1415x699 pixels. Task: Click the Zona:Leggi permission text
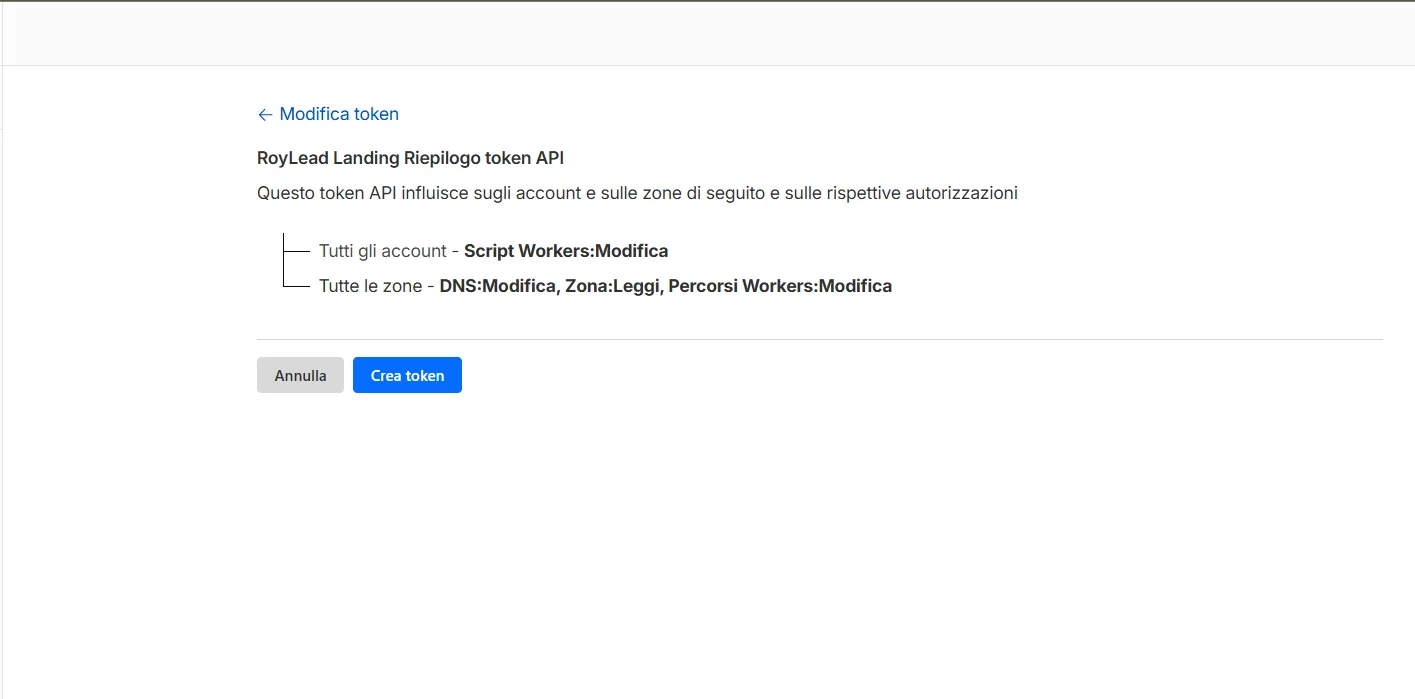coord(612,286)
